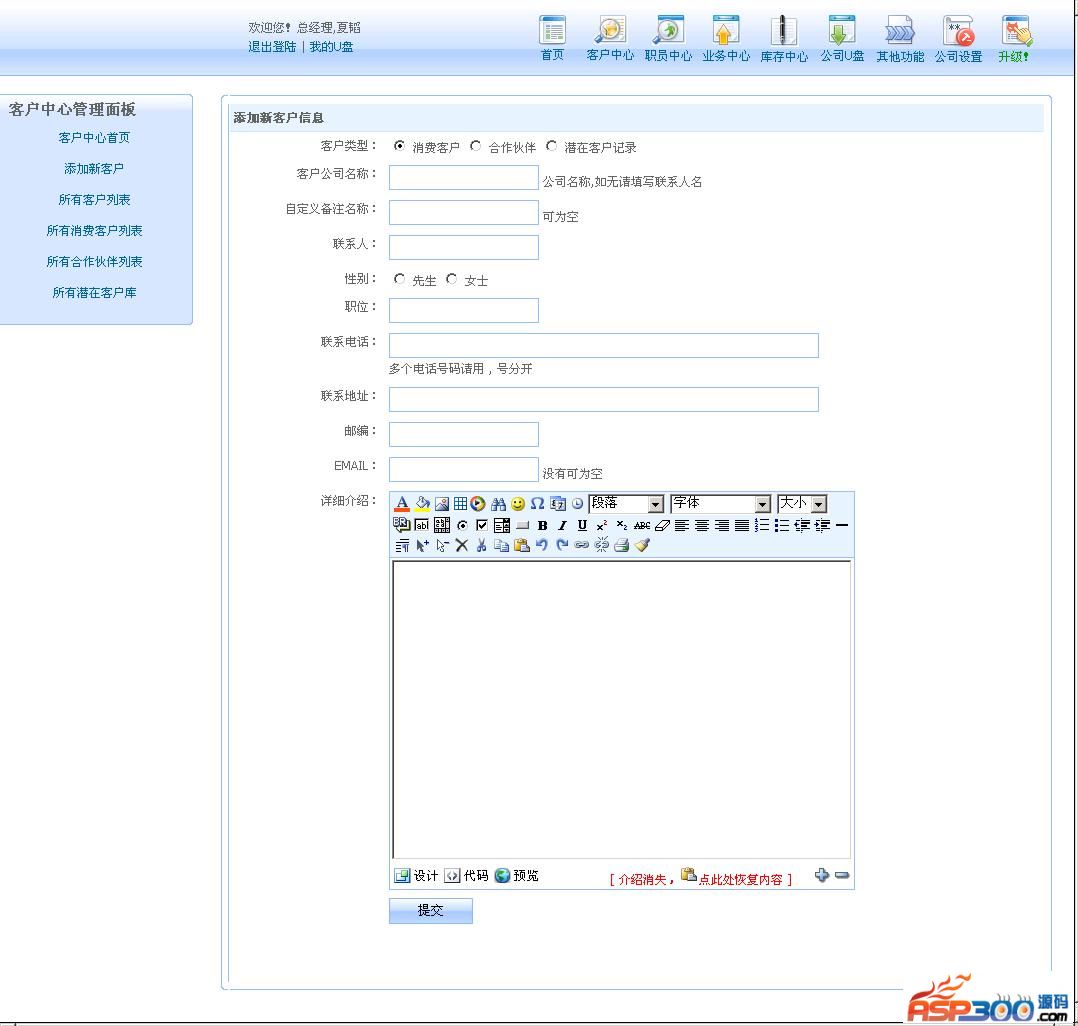The image size is (1078, 1026).
Task: Click the paste clipboard icon
Action: (x=522, y=545)
